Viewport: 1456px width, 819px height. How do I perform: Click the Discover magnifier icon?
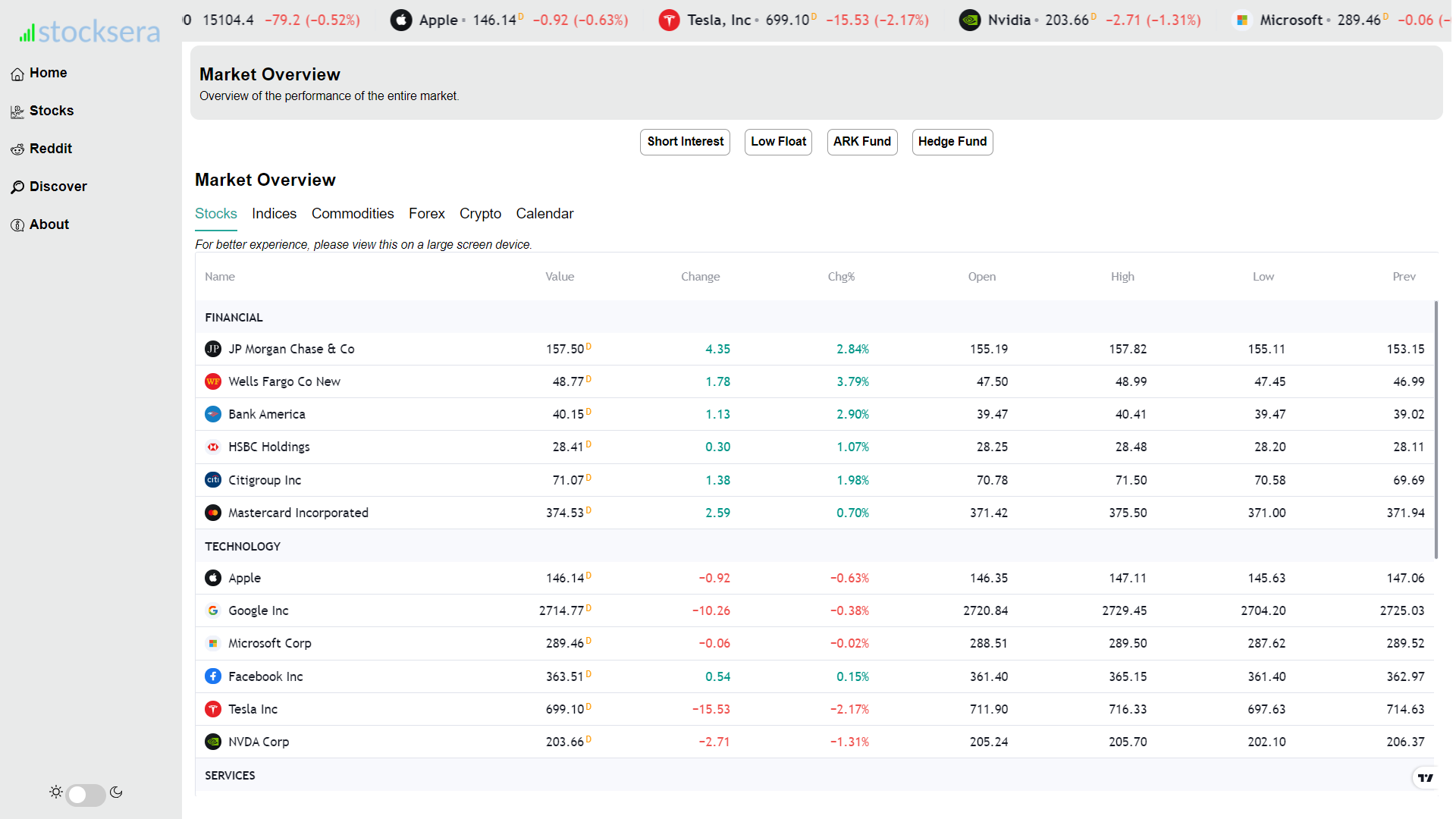(x=17, y=187)
